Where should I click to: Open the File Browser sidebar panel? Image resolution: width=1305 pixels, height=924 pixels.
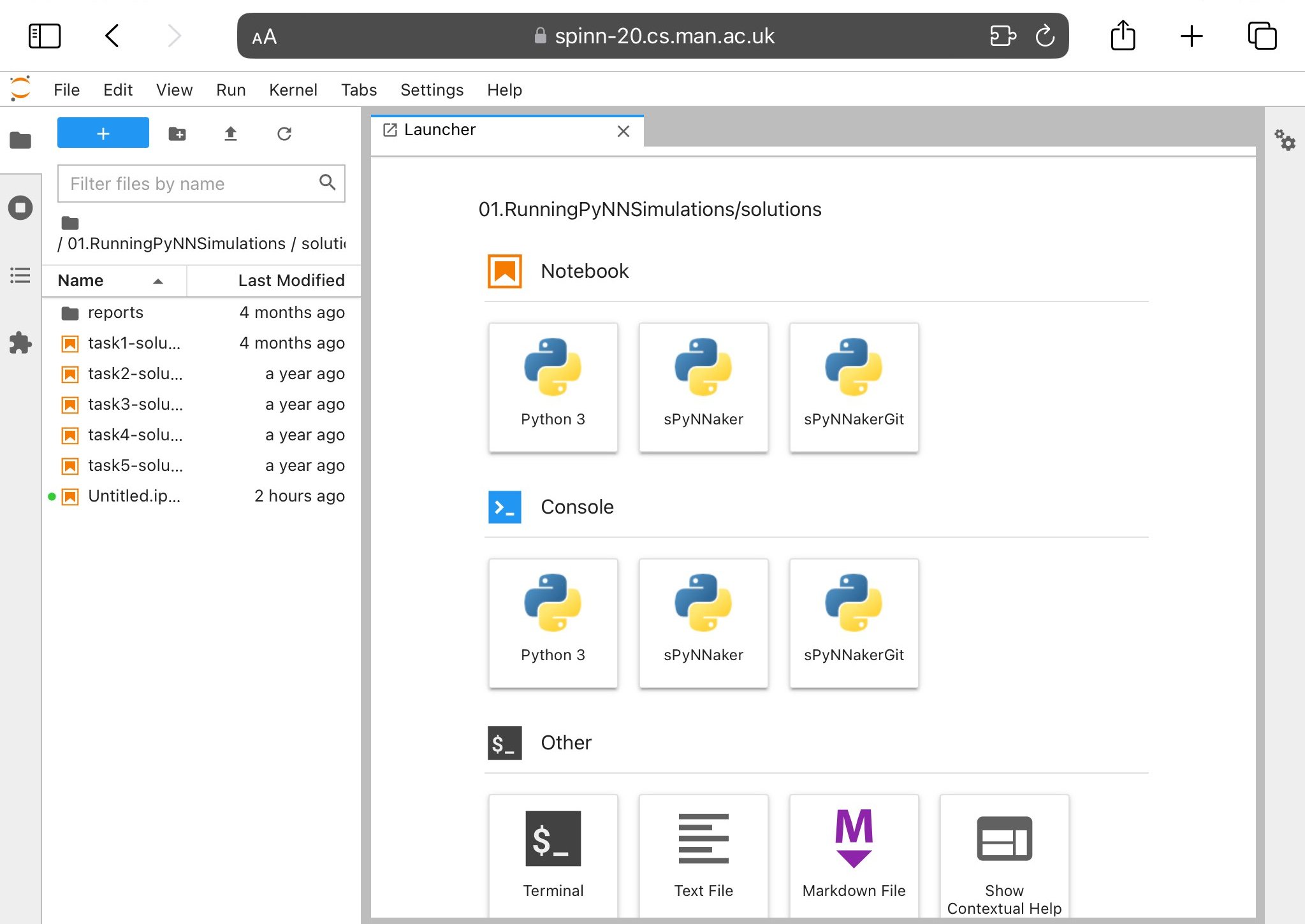tap(20, 140)
